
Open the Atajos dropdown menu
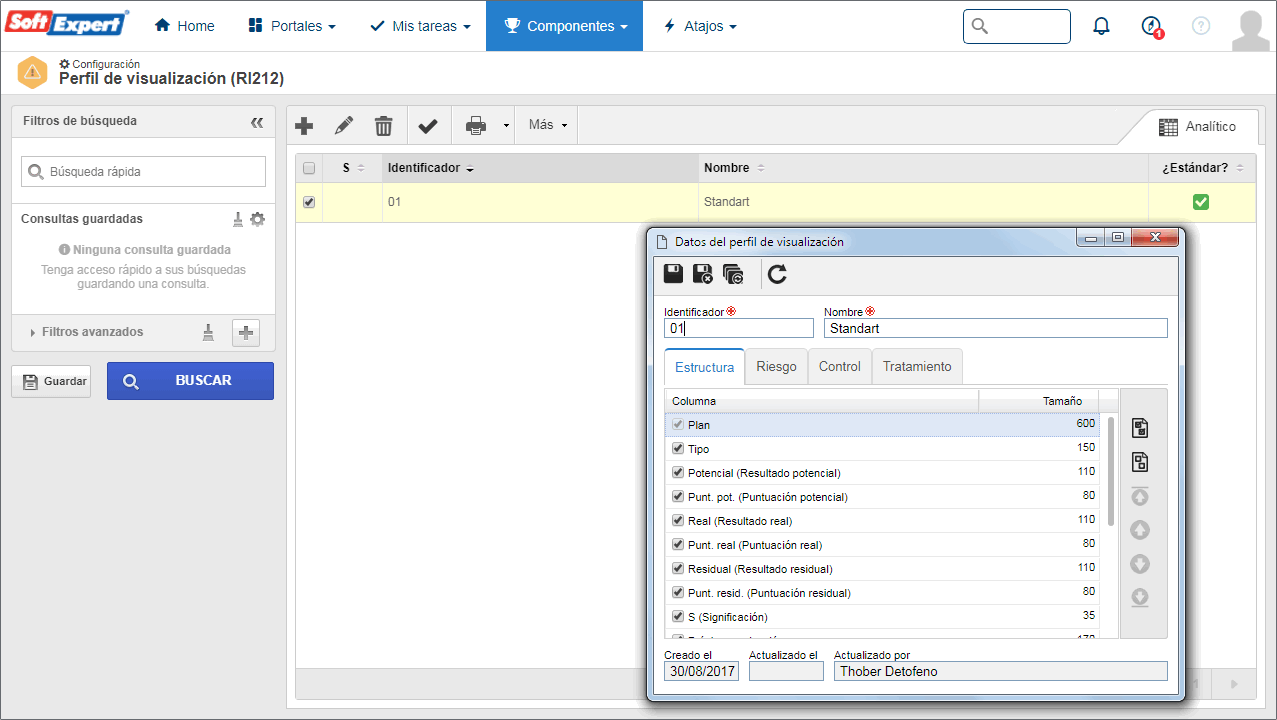[700, 26]
